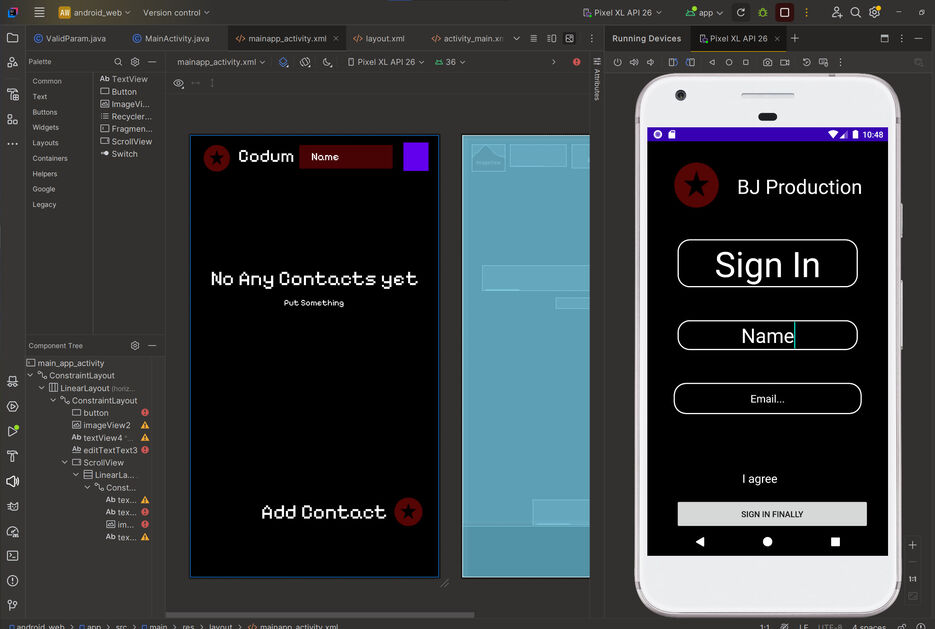The height and width of the screenshot is (629, 935).
Task: Click emulator toolbar Home circle icon
Action: pyautogui.click(x=729, y=62)
